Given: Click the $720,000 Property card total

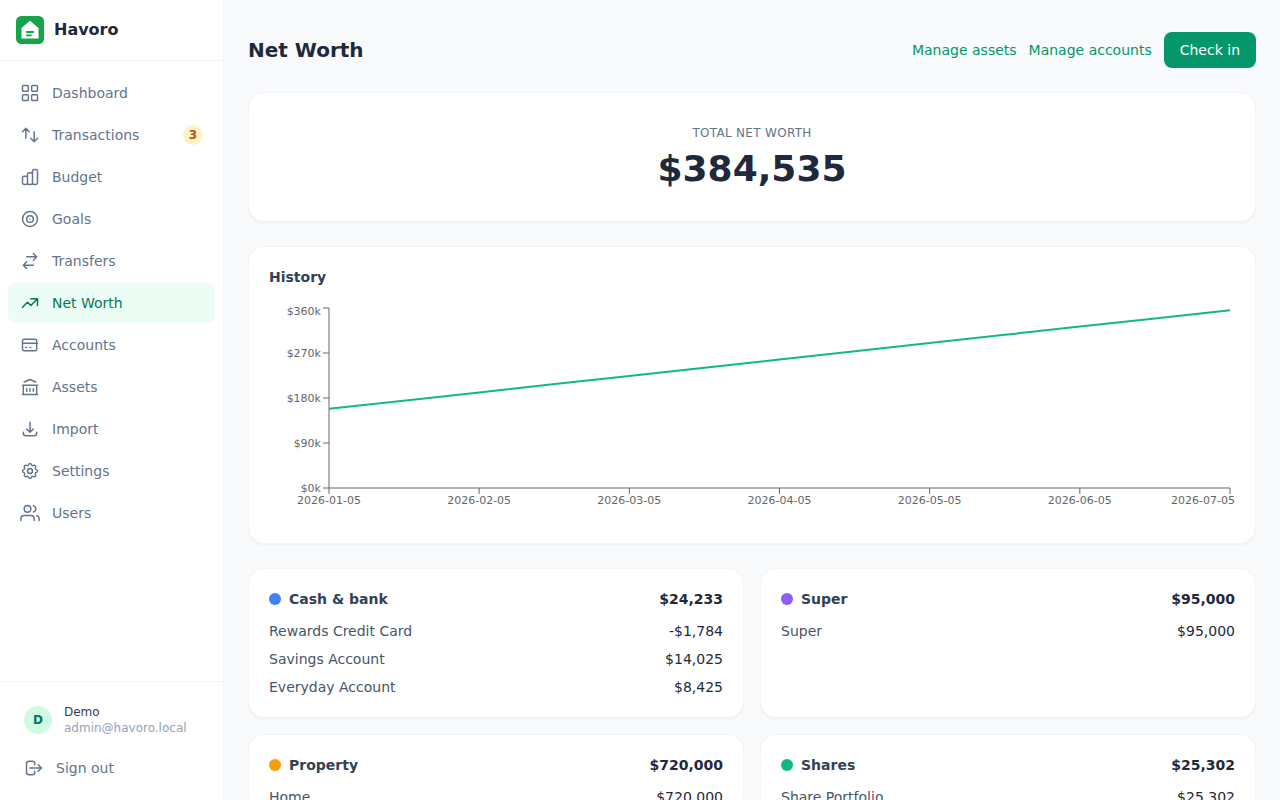Looking at the screenshot, I should pos(686,765).
